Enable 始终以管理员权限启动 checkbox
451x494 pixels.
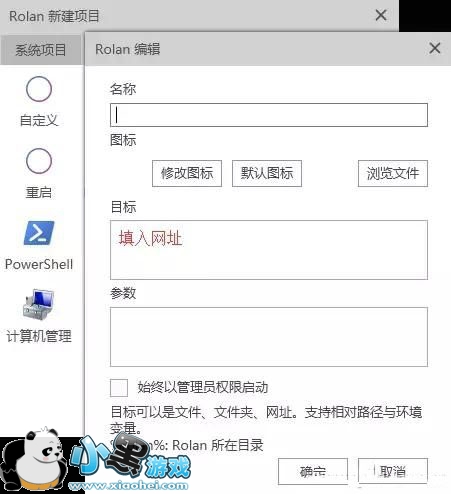pos(119,388)
